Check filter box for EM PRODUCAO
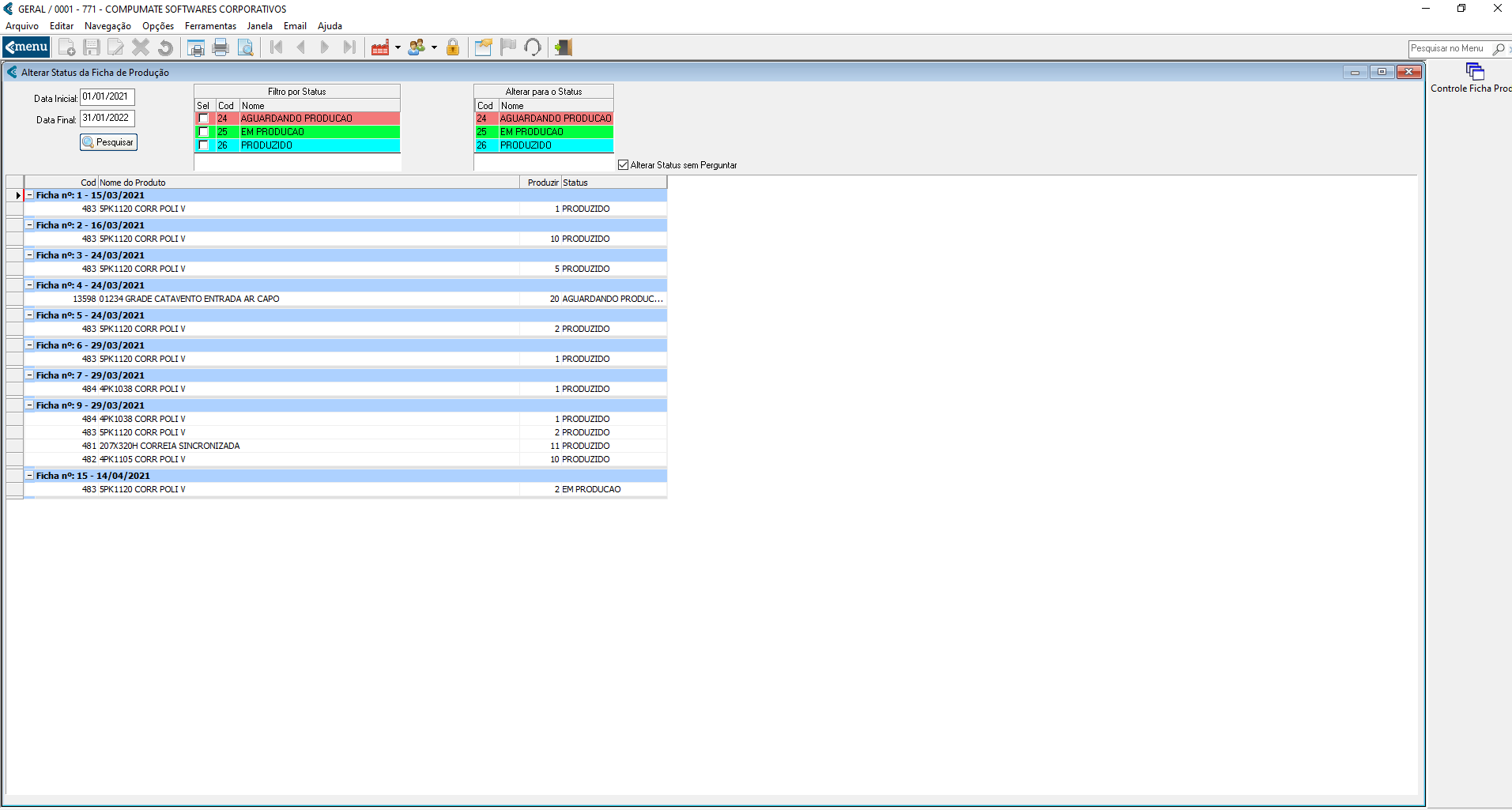 204,132
